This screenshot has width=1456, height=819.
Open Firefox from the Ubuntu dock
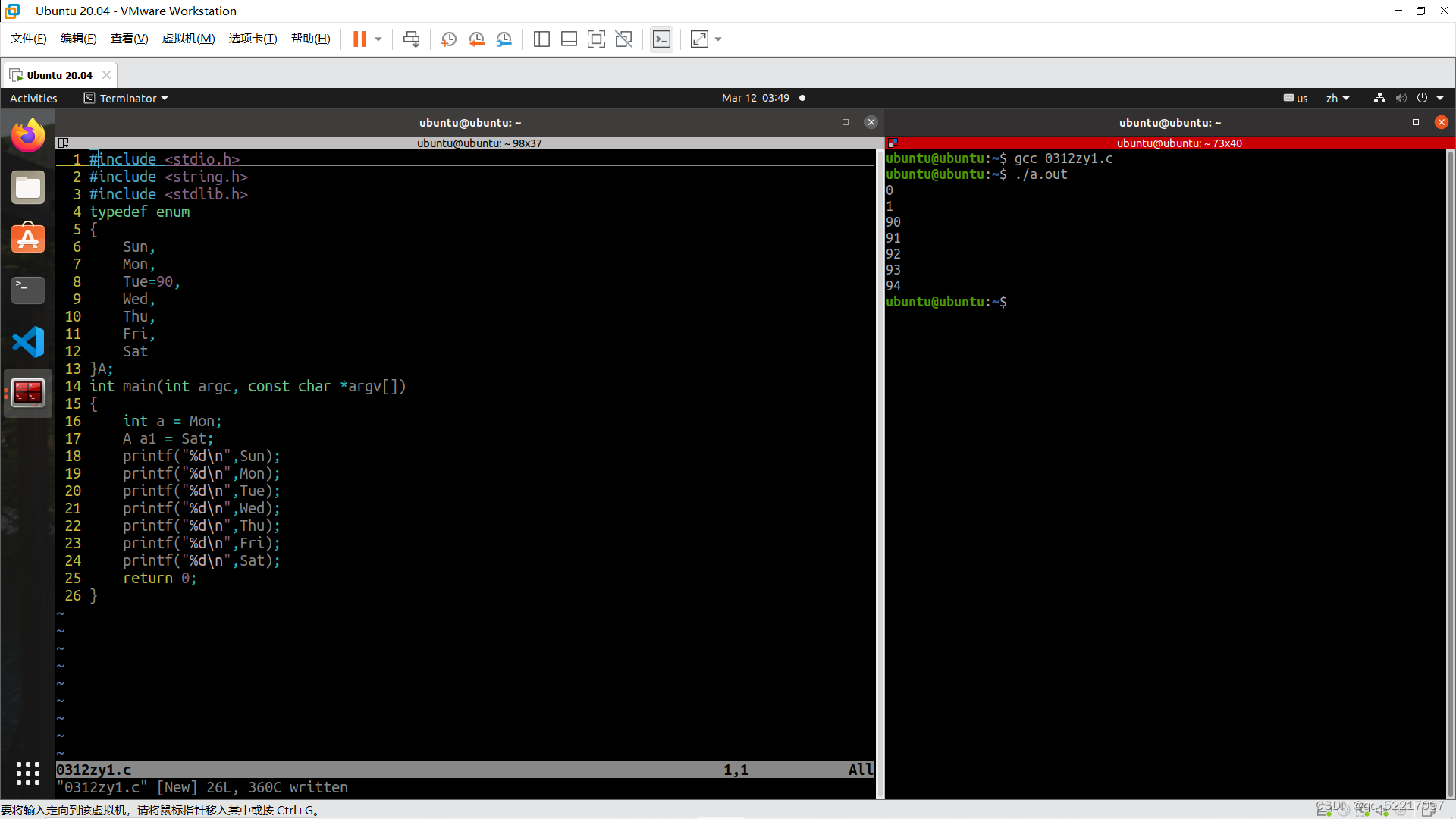(28, 136)
